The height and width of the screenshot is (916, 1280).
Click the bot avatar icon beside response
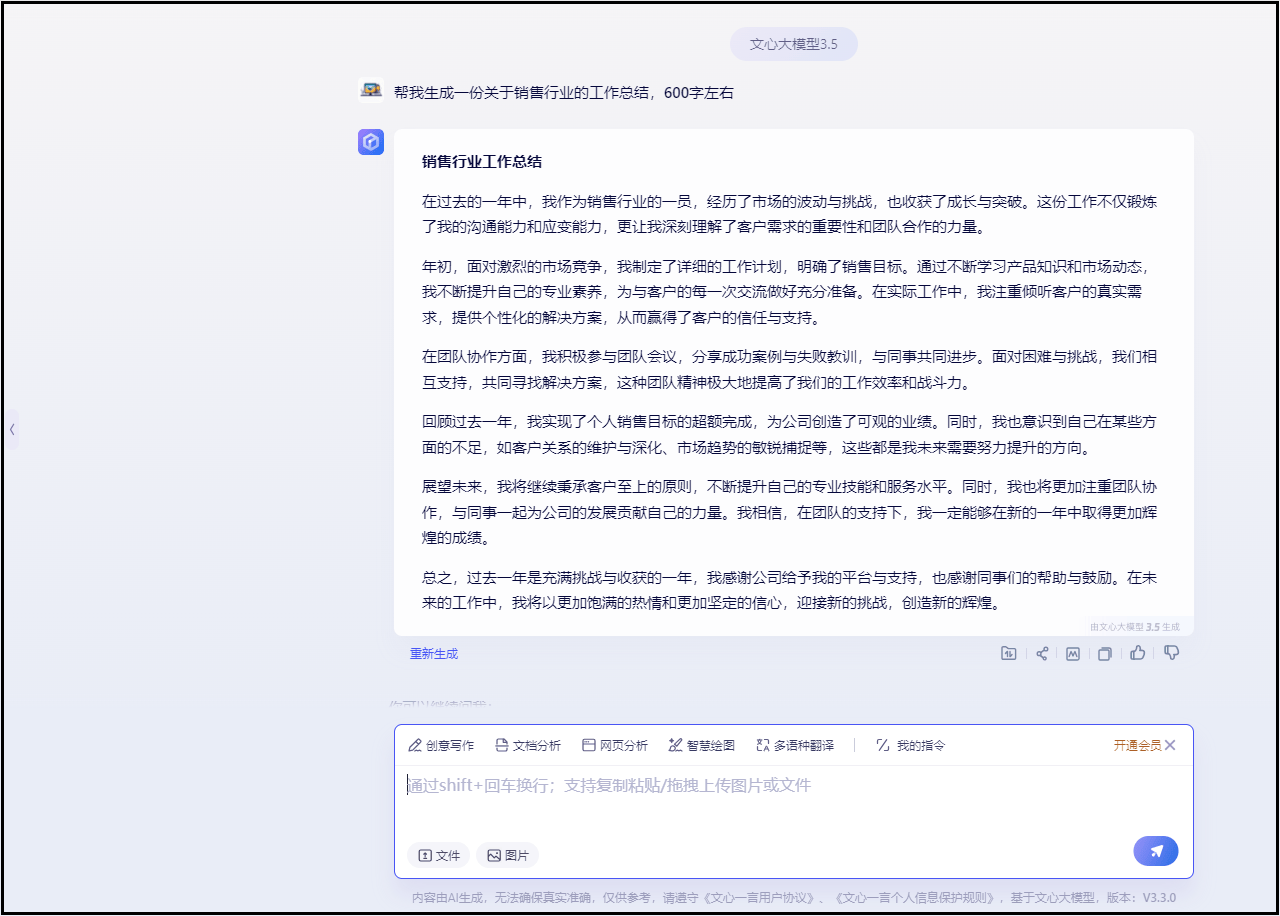coord(371,142)
